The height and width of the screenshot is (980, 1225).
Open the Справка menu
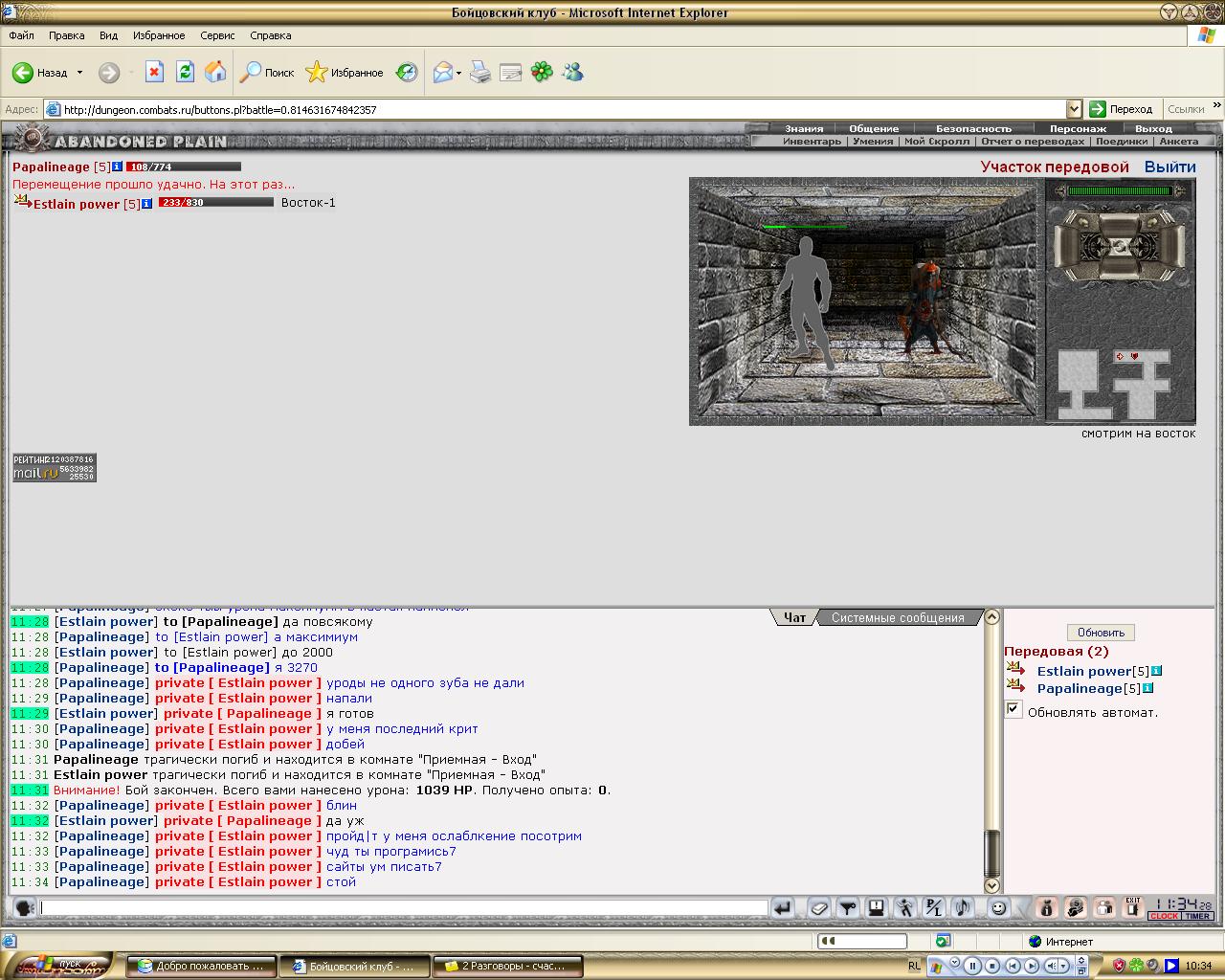click(x=270, y=35)
